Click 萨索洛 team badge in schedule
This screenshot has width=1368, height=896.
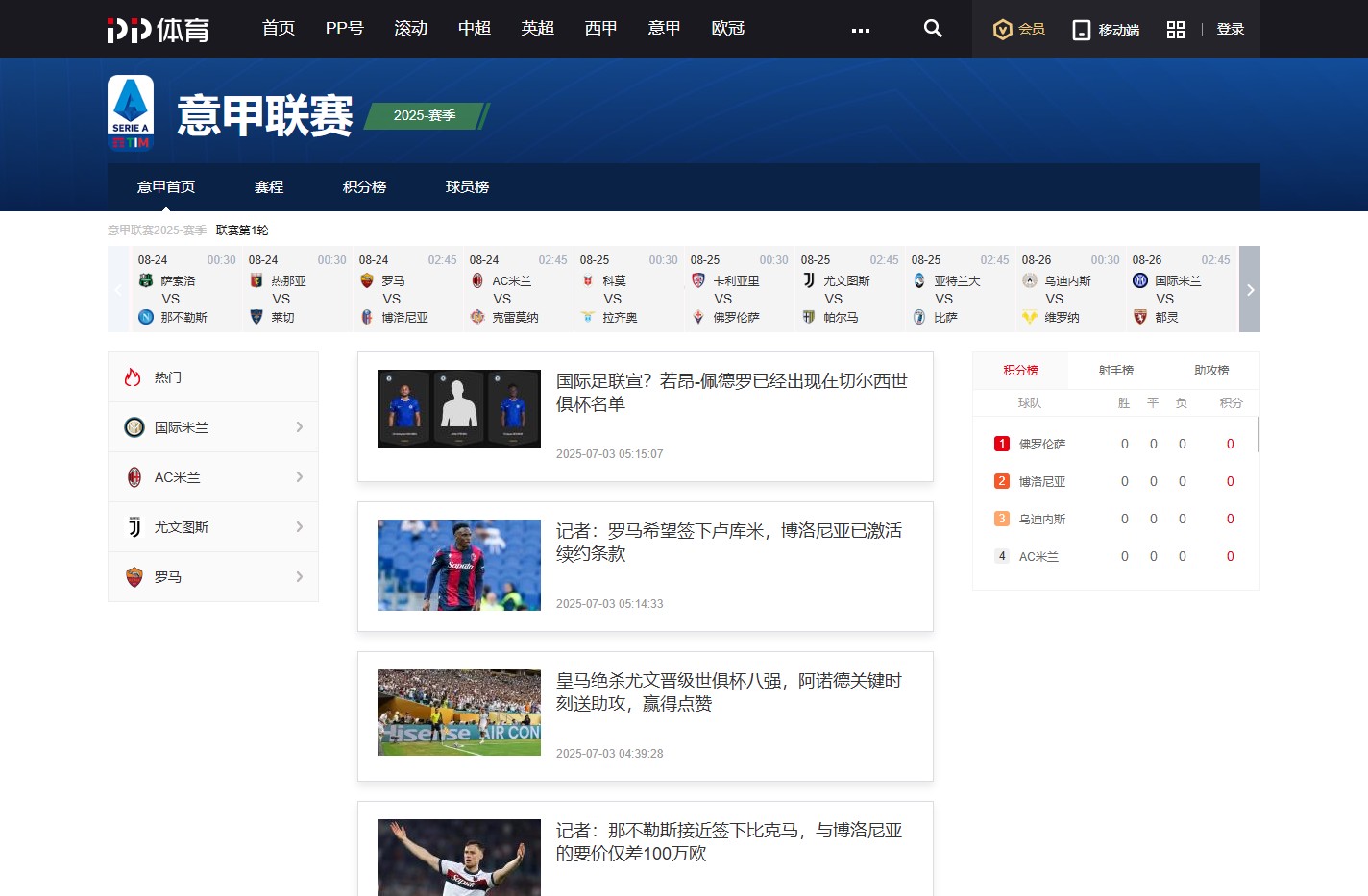tap(146, 280)
